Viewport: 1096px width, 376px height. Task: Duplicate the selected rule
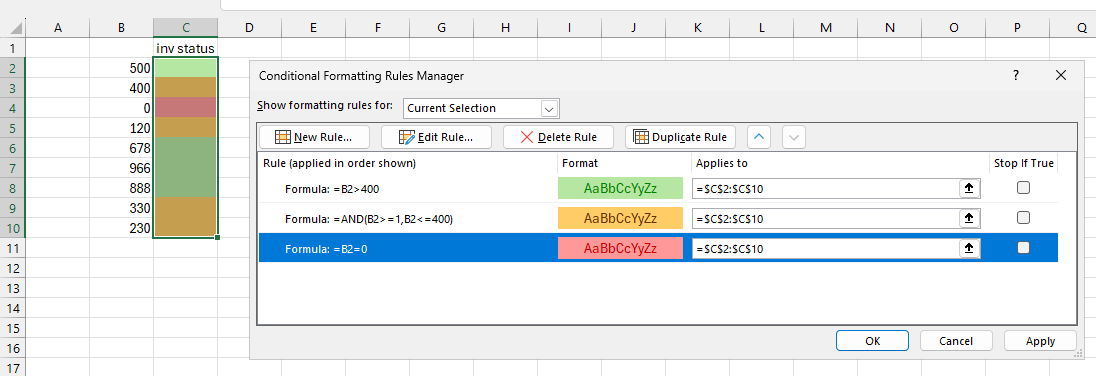681,137
